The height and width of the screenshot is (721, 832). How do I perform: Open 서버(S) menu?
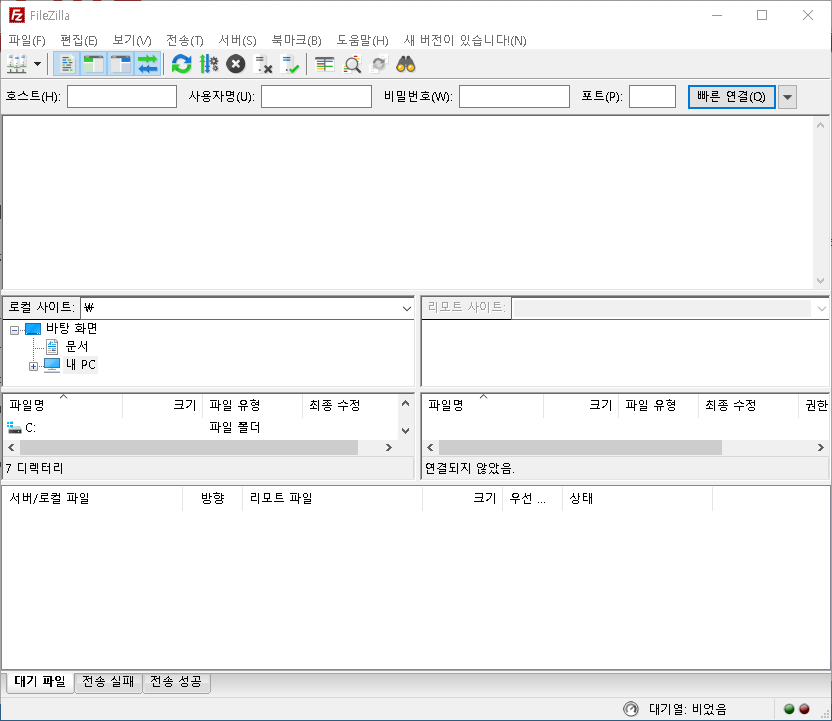(238, 40)
